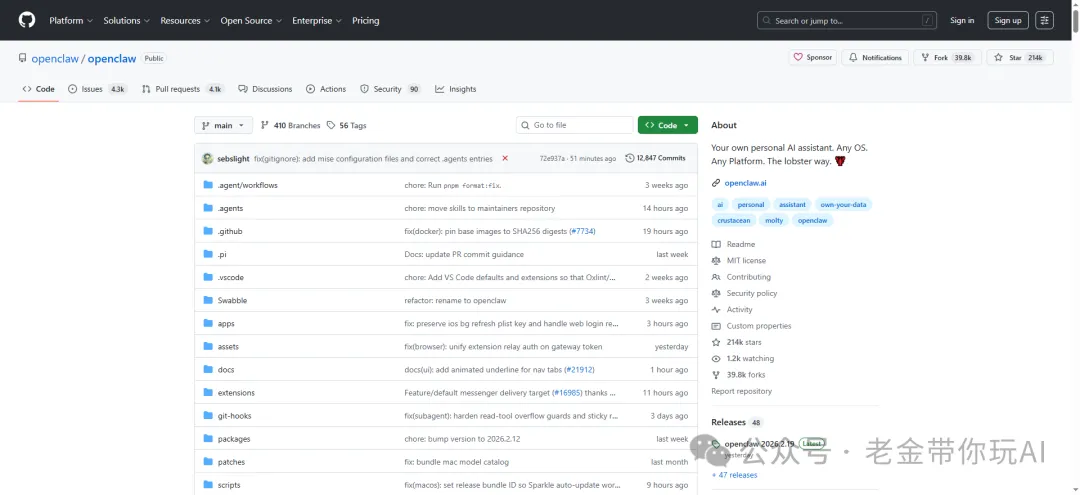
Task: Open commit hash 72e937a
Action: [x=552, y=158]
